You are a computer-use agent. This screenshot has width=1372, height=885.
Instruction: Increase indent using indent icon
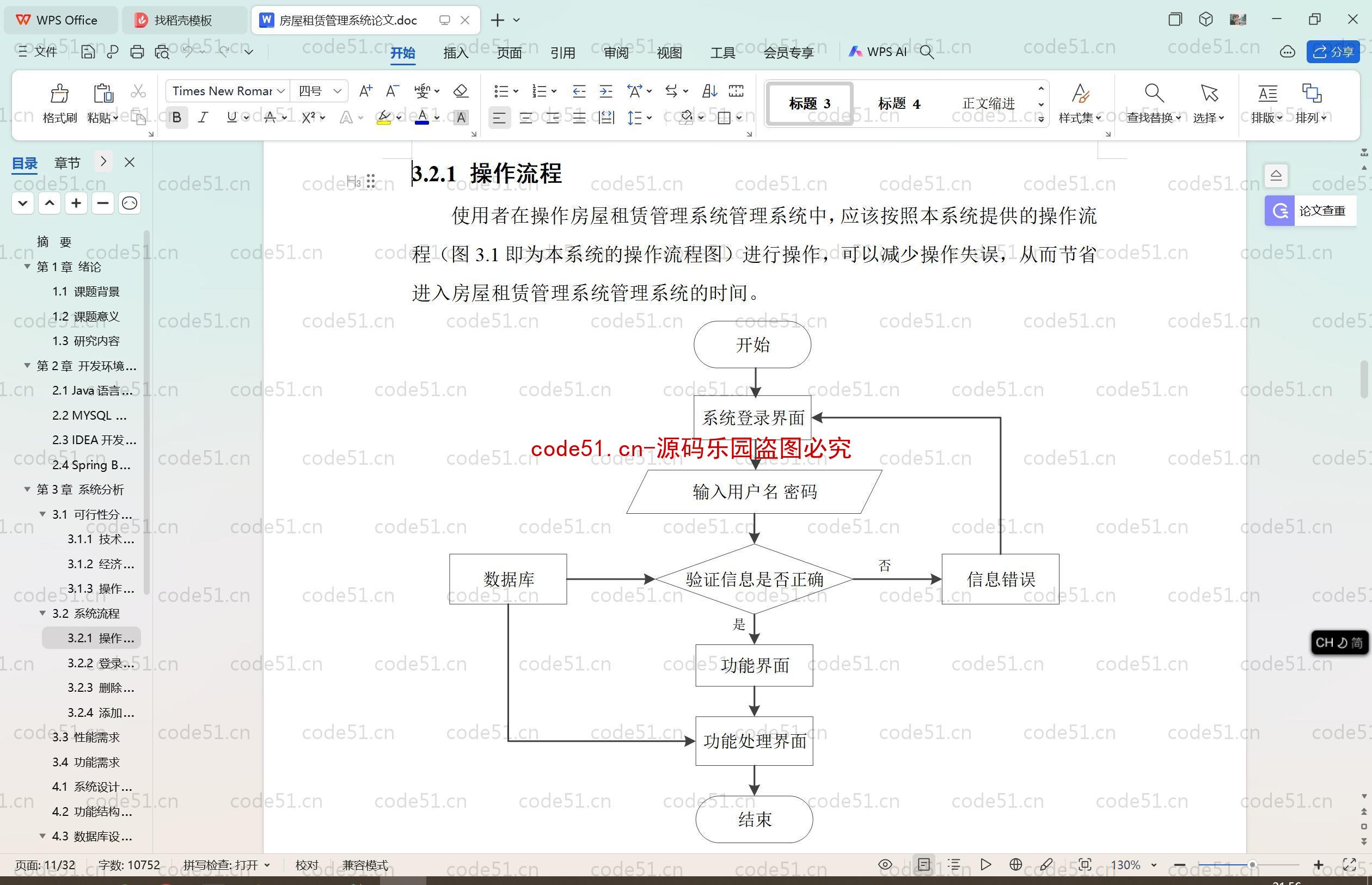pos(606,91)
